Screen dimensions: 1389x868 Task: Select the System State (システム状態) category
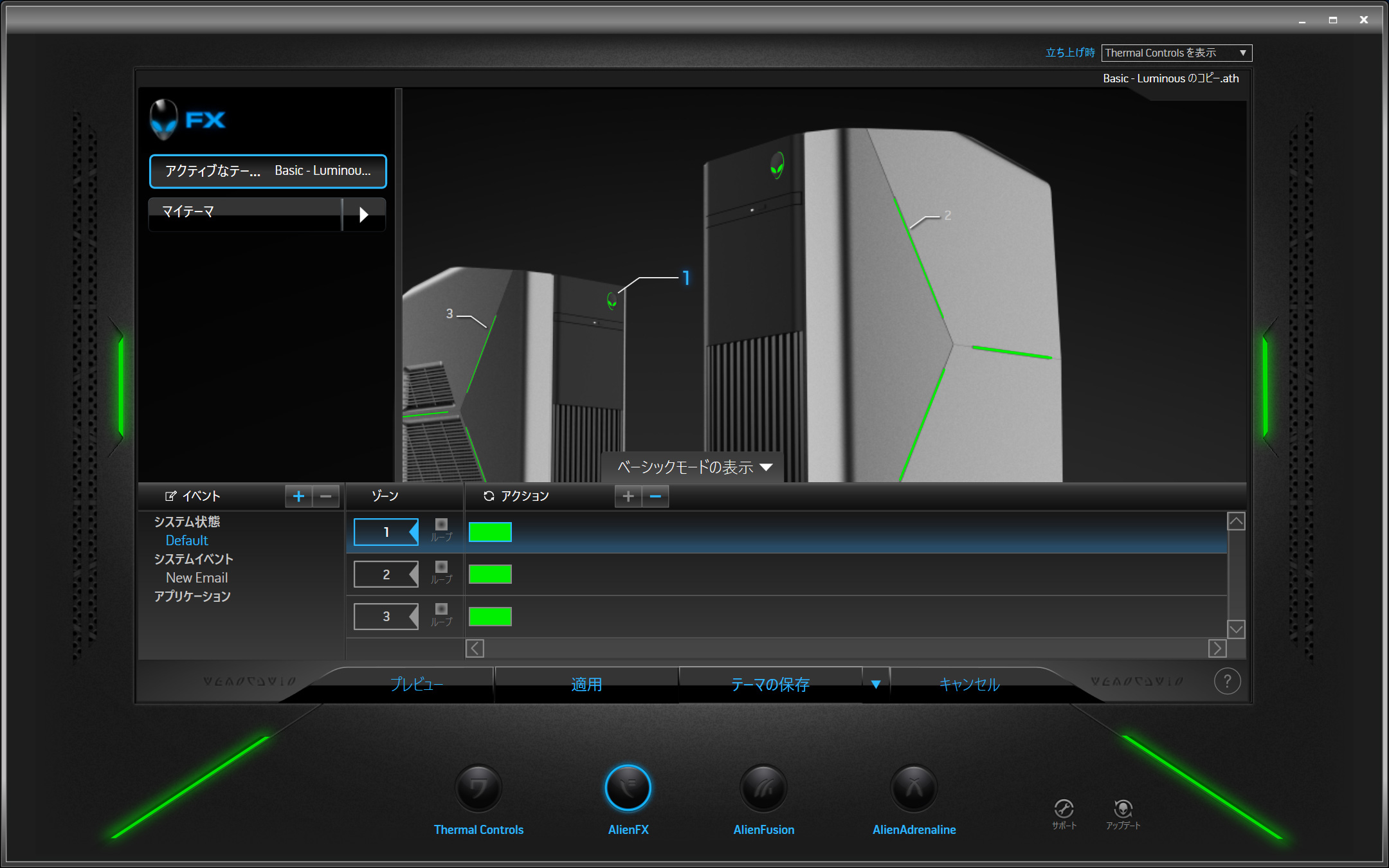click(x=186, y=521)
